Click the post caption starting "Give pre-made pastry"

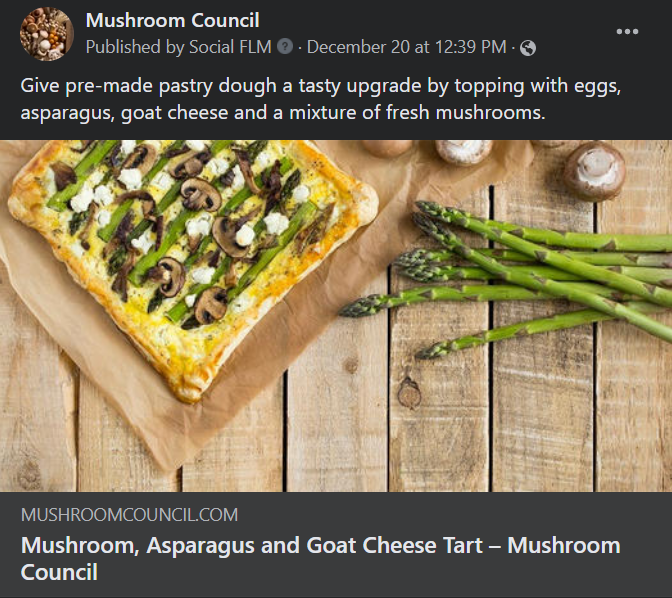point(320,86)
